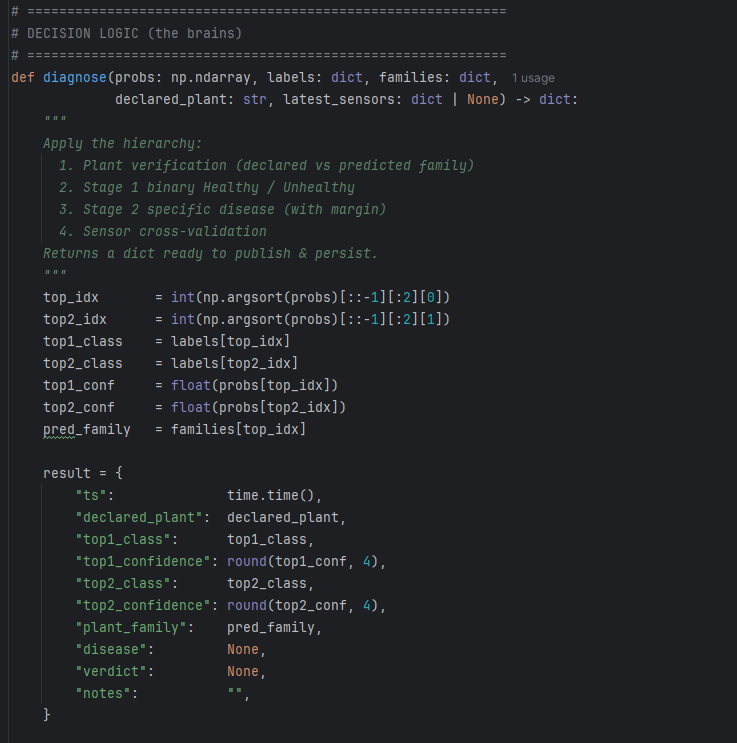Click the '-> dict:' return annotation
The image size is (737, 743).
tap(546, 99)
